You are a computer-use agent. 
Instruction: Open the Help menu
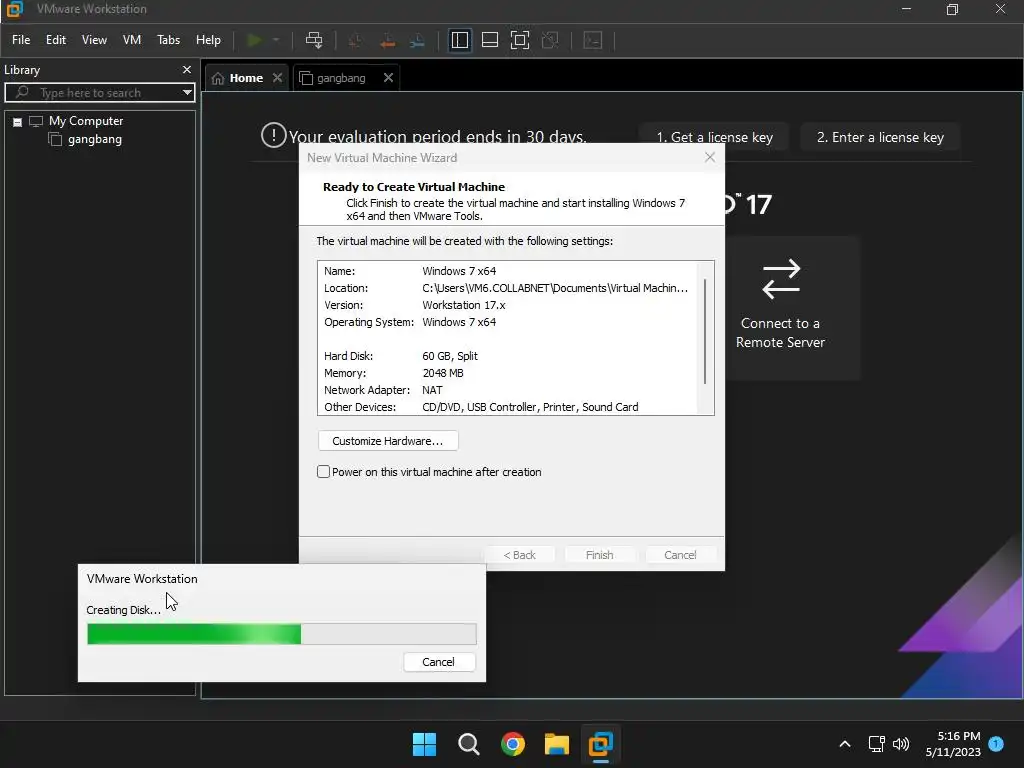click(x=208, y=40)
